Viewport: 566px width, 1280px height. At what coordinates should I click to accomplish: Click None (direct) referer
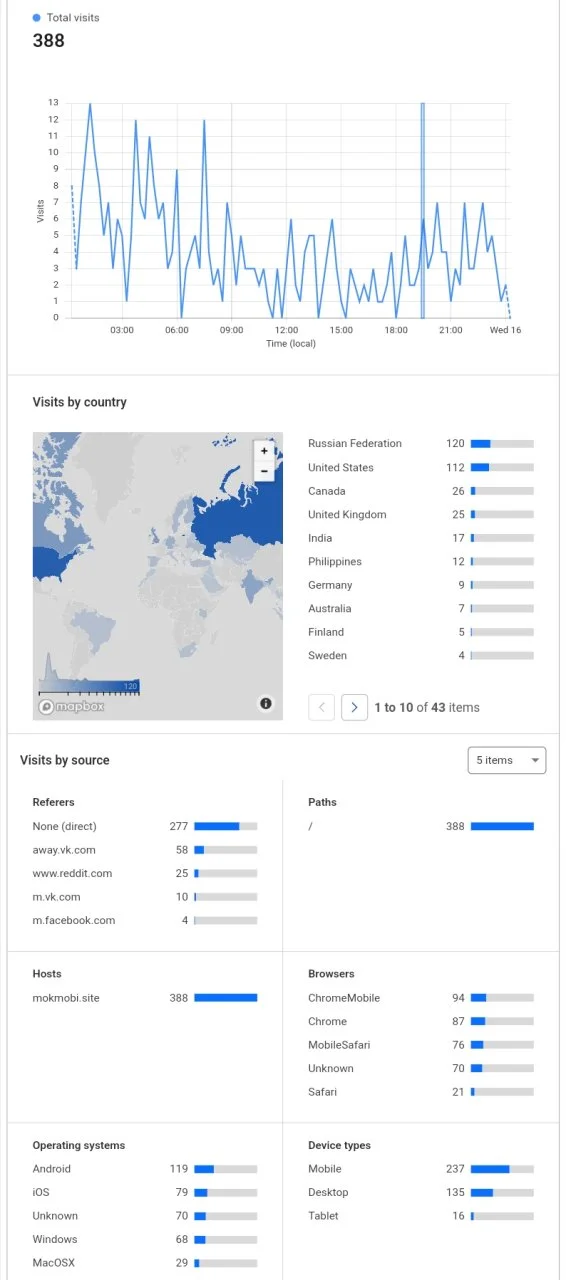pos(145,826)
